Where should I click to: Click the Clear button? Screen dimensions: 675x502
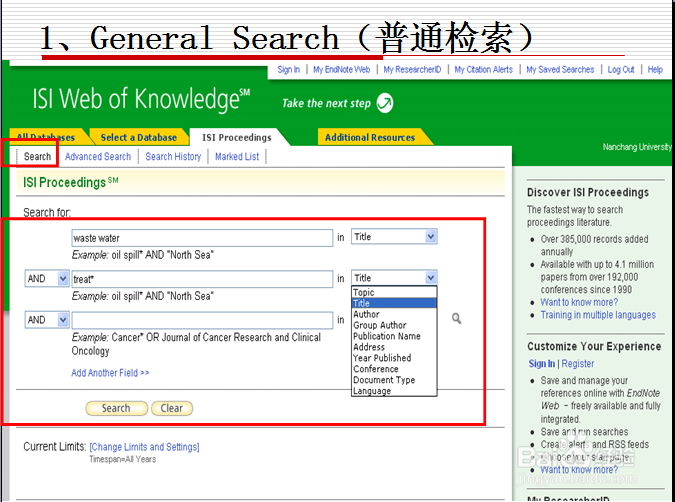172,408
